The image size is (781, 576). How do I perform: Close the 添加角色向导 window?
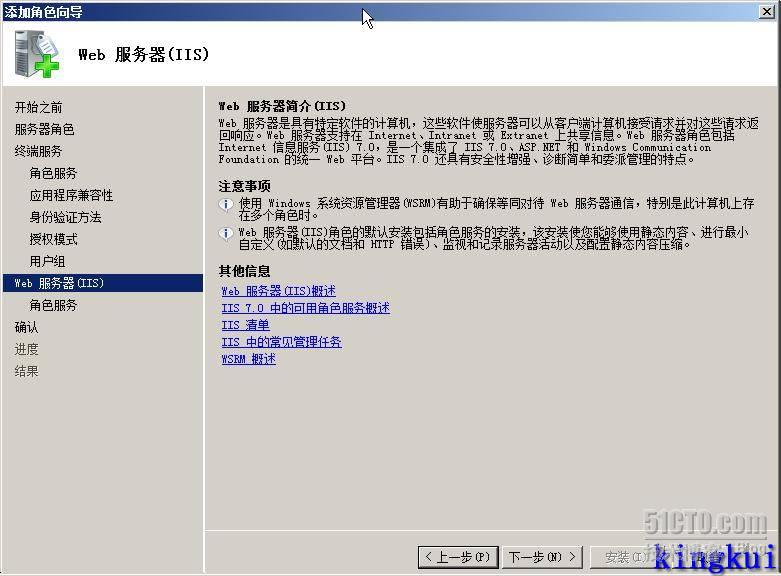coord(767,11)
